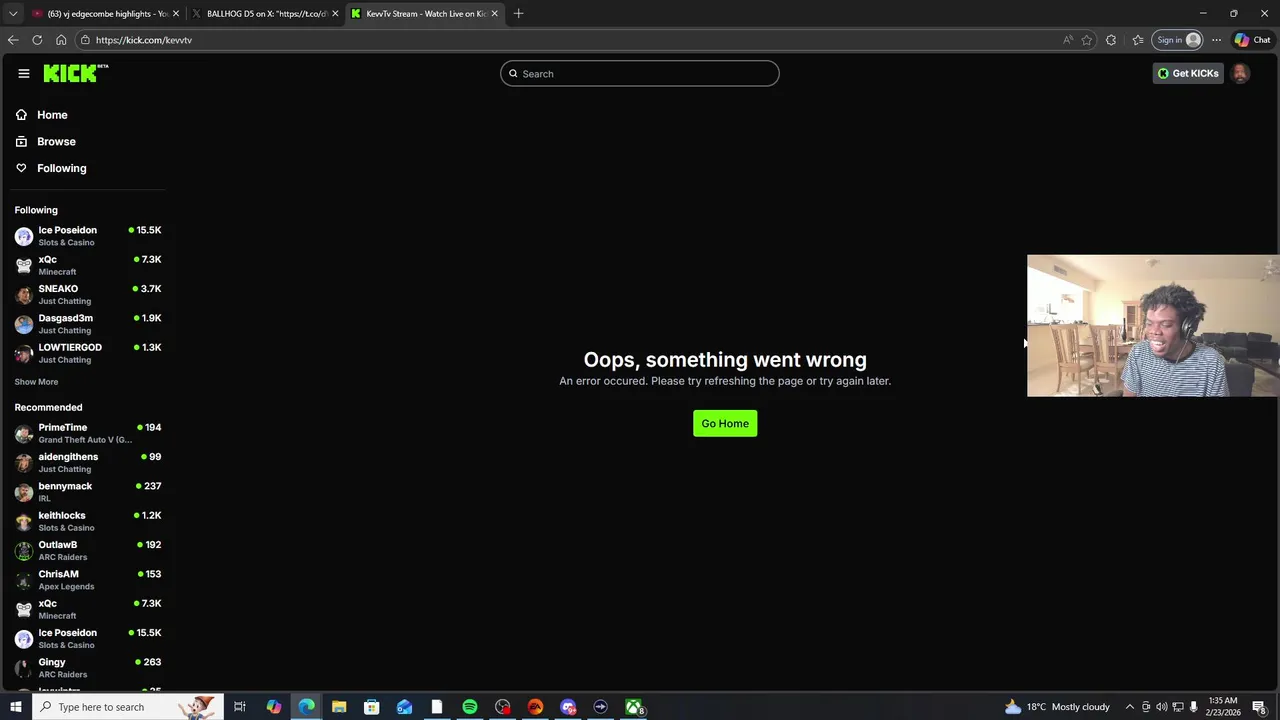Open the favorites list icon

point(1138,40)
